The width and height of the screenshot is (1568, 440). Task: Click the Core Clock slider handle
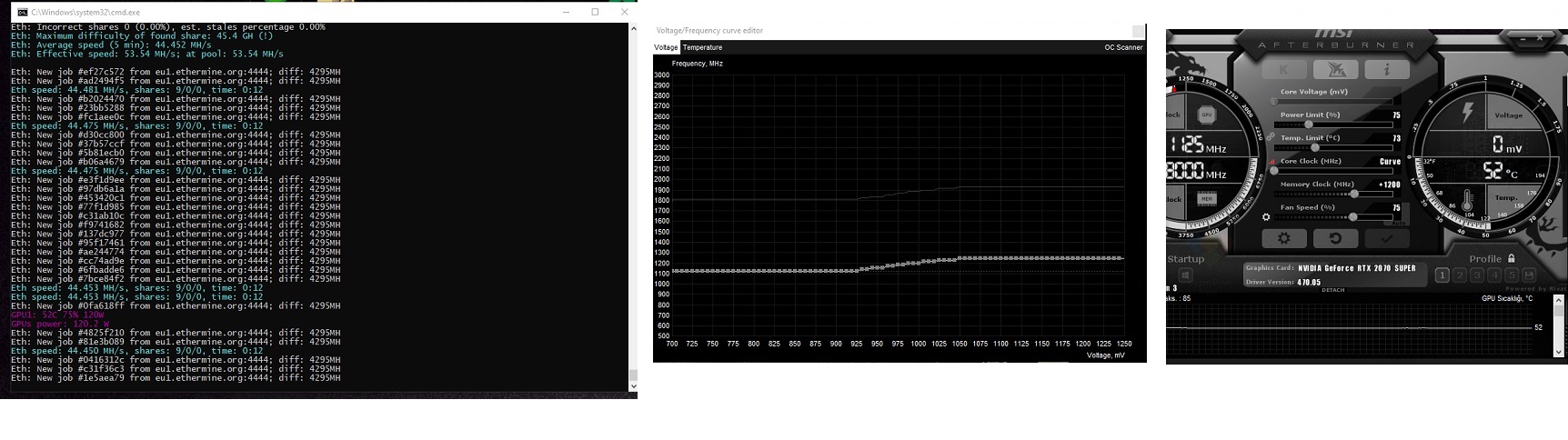pos(1274,171)
